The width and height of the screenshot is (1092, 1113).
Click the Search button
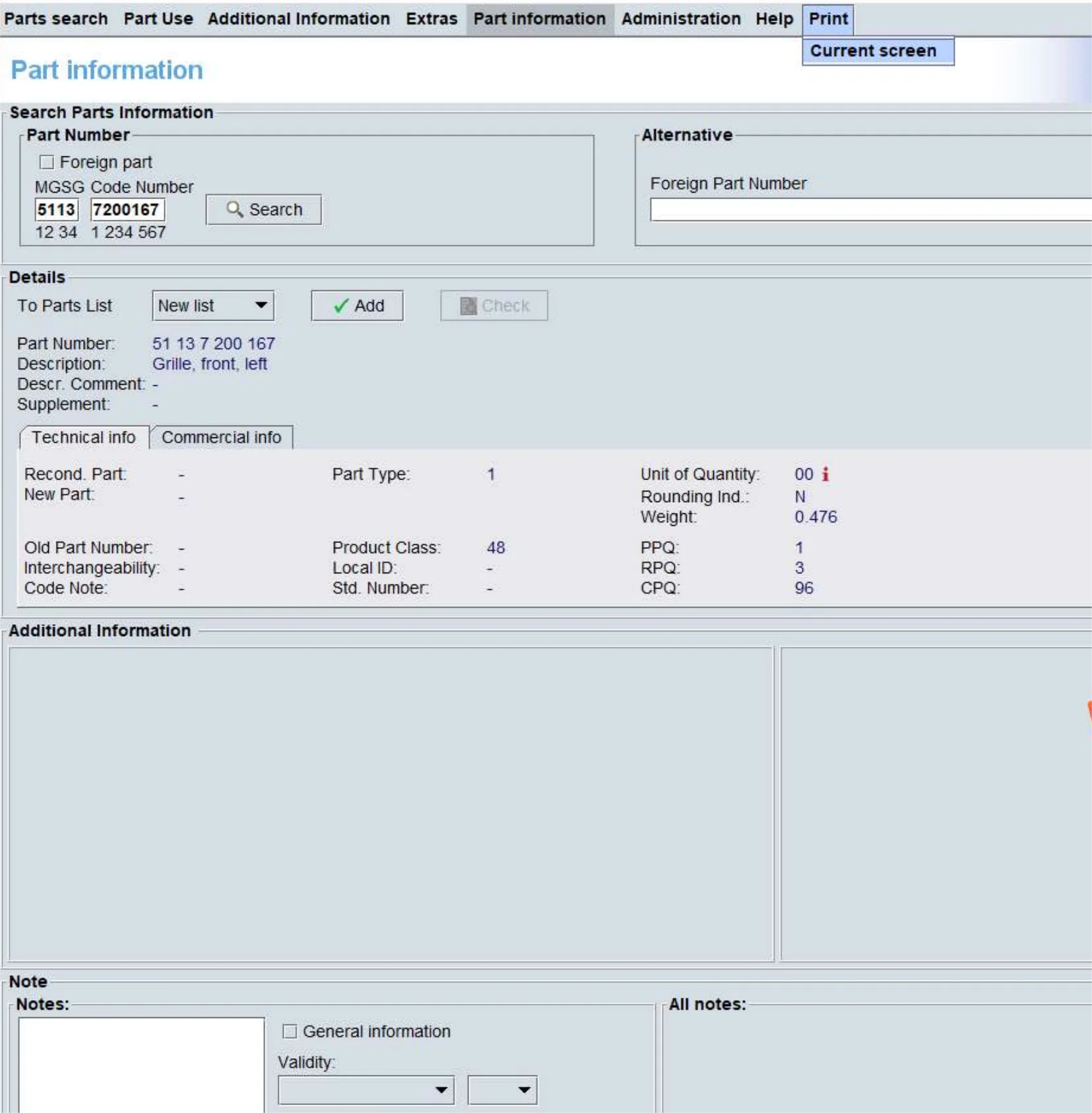(264, 209)
